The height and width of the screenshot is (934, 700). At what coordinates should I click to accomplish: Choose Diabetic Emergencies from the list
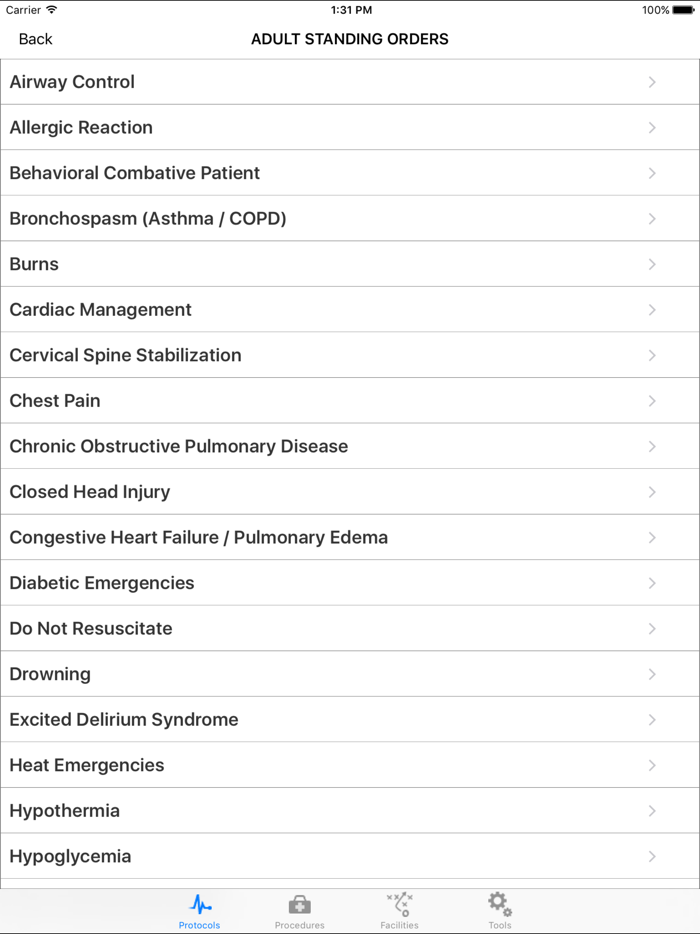[102, 583]
